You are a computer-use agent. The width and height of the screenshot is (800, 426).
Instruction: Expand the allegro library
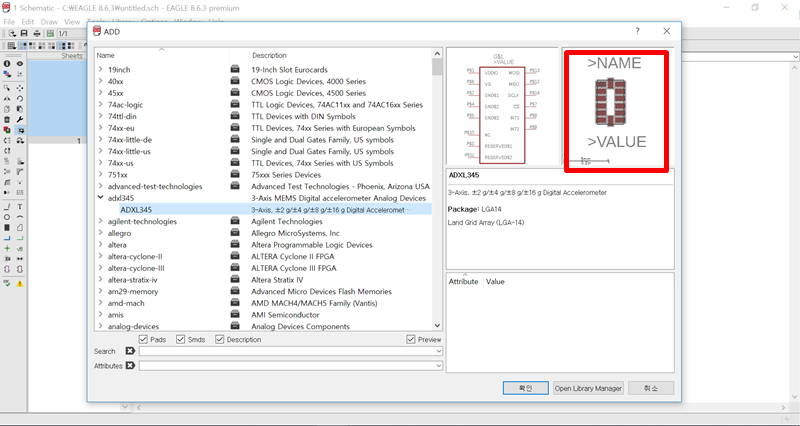(x=101, y=233)
